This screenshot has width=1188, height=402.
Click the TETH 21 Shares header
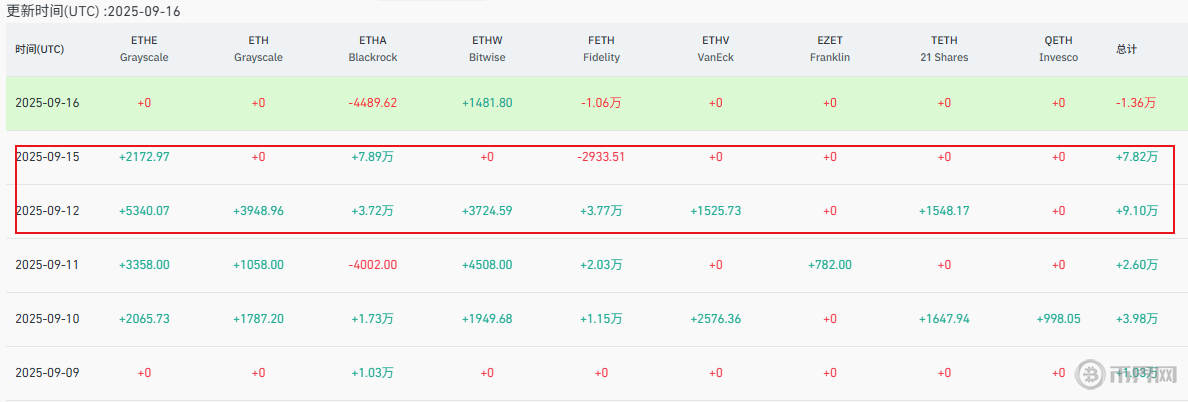coord(944,49)
